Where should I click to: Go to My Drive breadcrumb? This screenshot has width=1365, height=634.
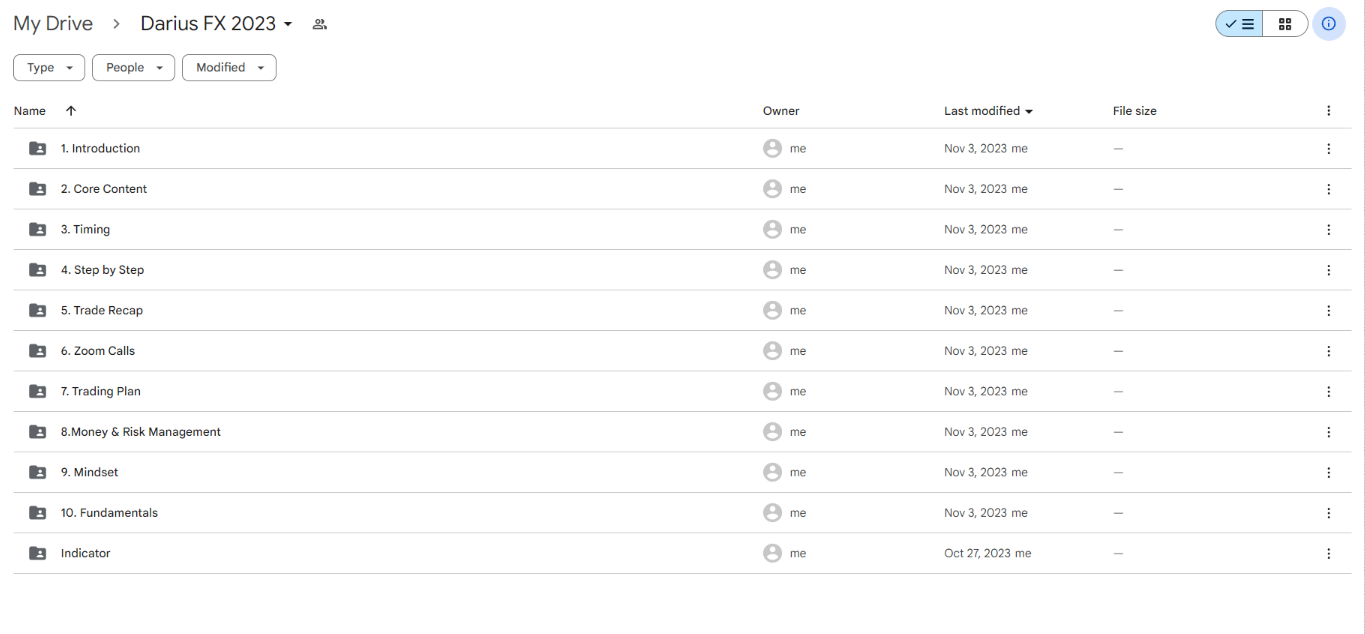[53, 24]
